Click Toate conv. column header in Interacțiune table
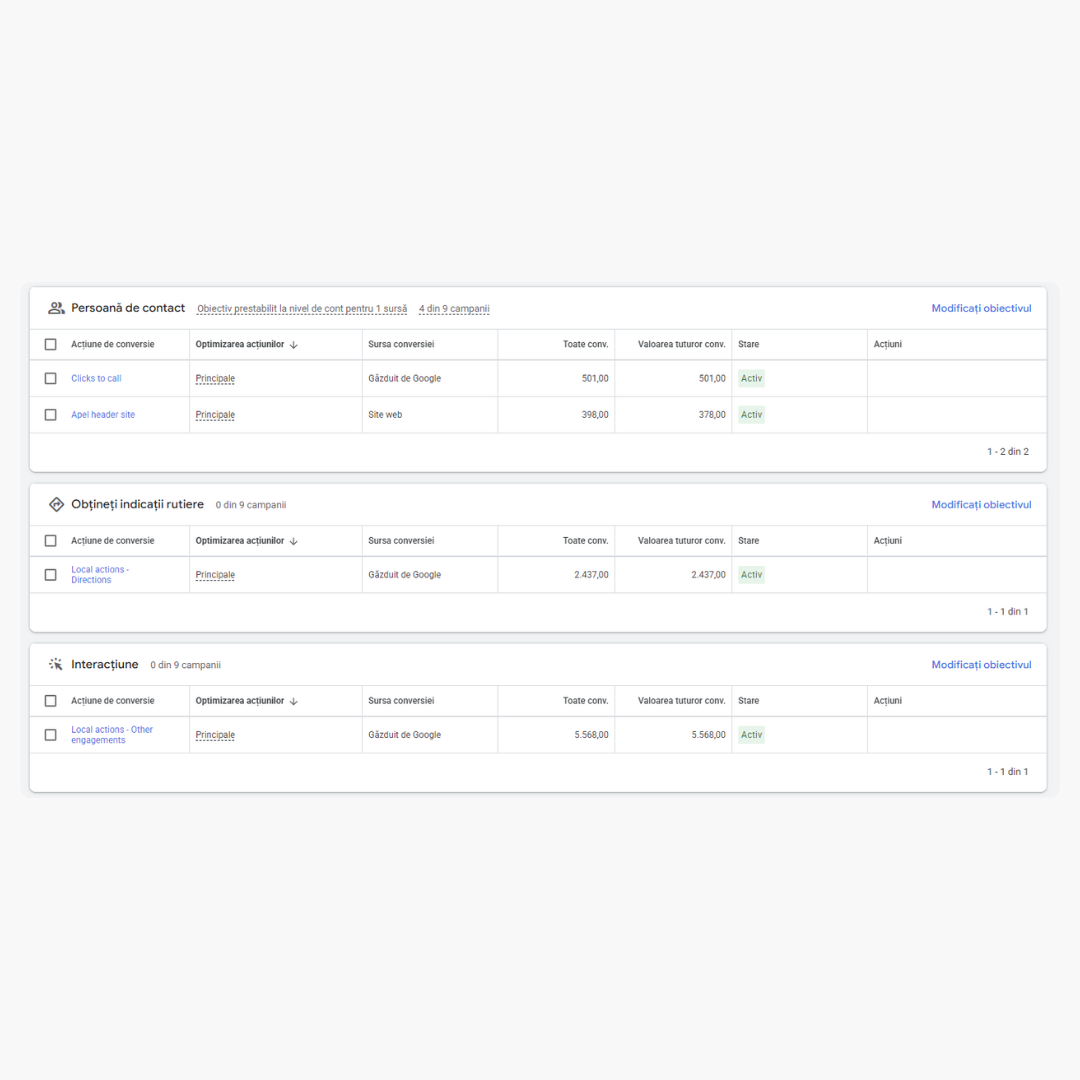Screen dimensions: 1080x1080 click(585, 701)
